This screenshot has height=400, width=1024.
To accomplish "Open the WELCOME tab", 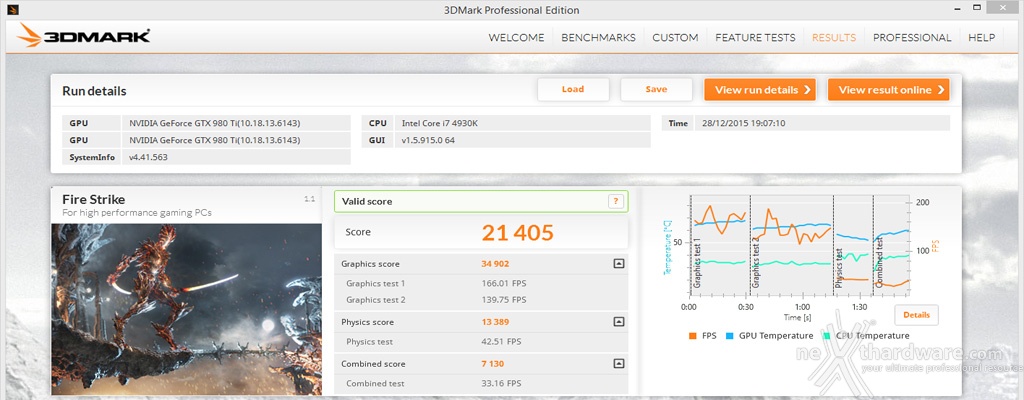I will click(x=516, y=38).
